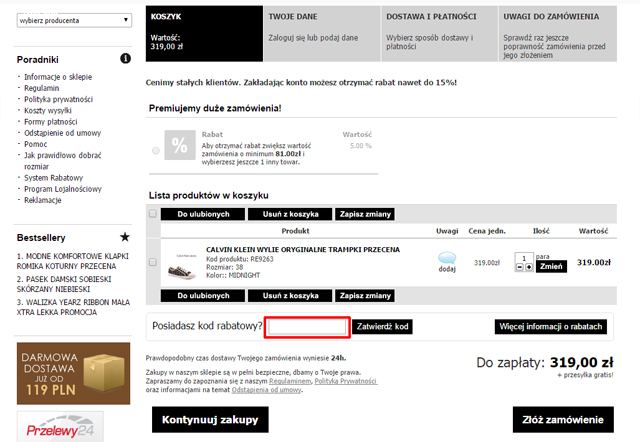Viewport: 640px width, 442px height.
Task: Click the minus quantity icon
Action: click(519, 268)
